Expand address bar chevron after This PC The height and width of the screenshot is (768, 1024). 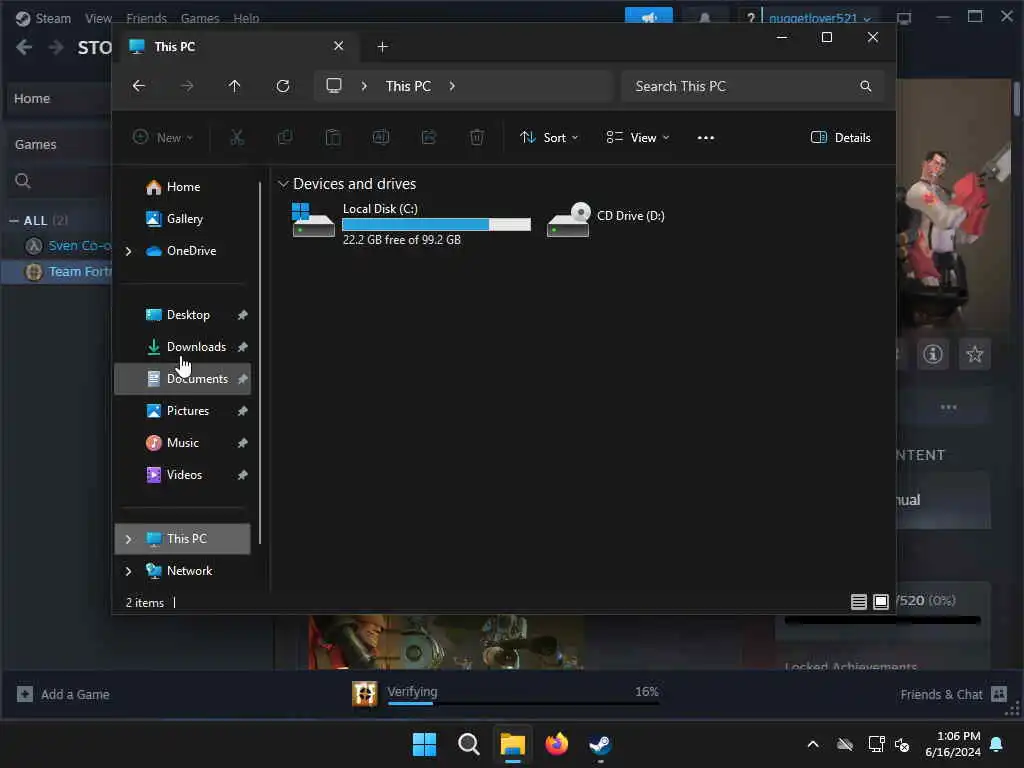[x=452, y=86]
